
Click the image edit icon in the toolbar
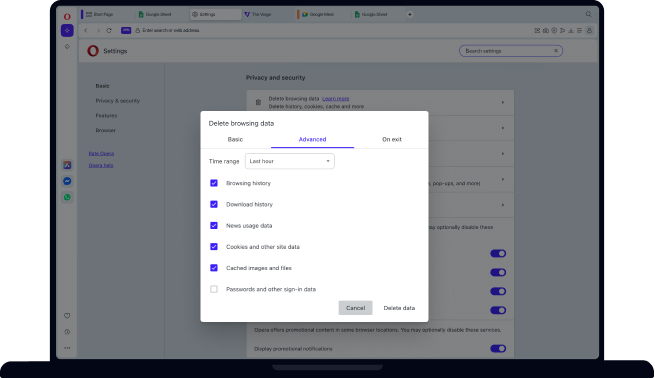(537, 30)
